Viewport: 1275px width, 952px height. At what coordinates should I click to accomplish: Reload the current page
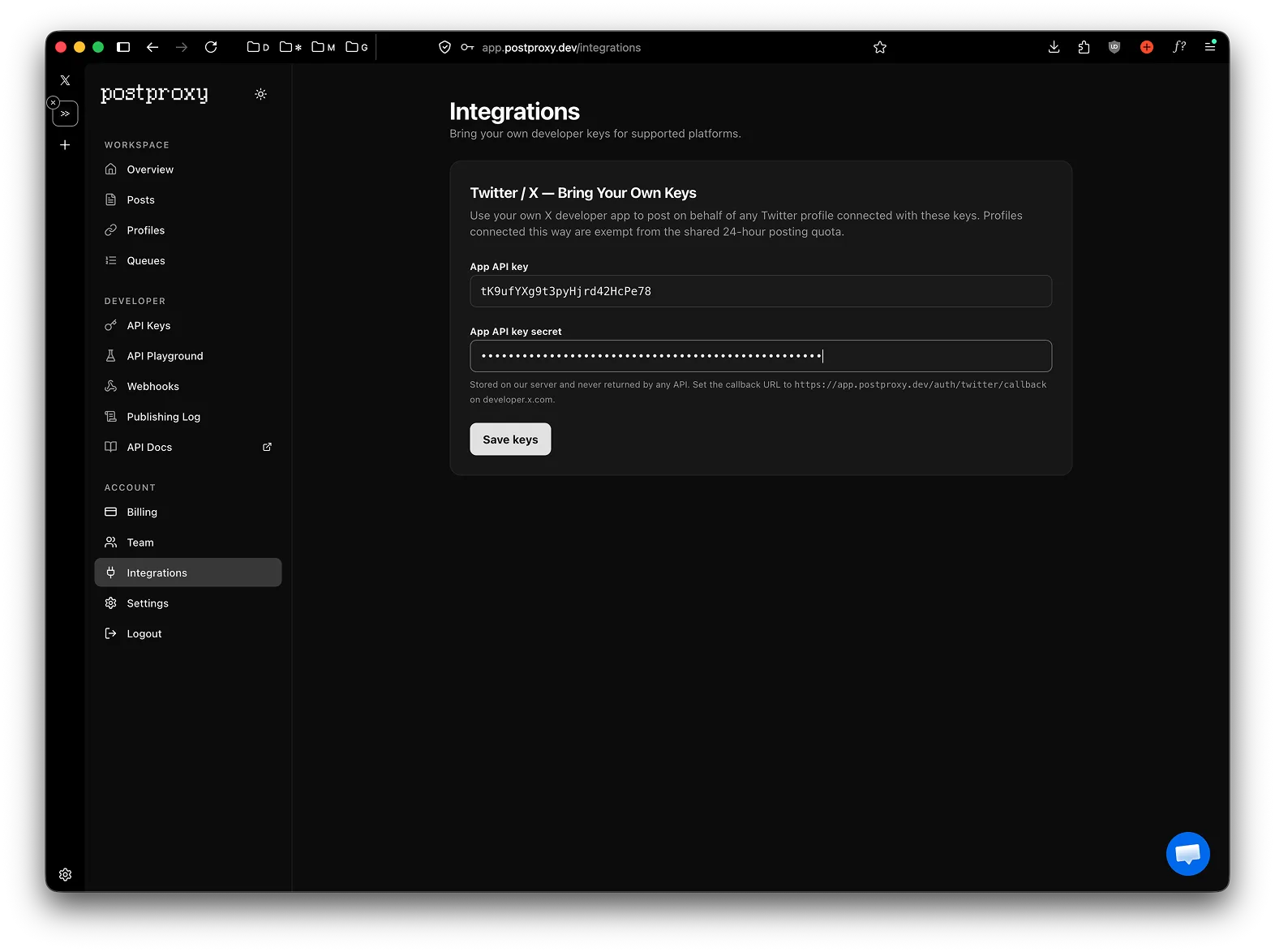[211, 47]
